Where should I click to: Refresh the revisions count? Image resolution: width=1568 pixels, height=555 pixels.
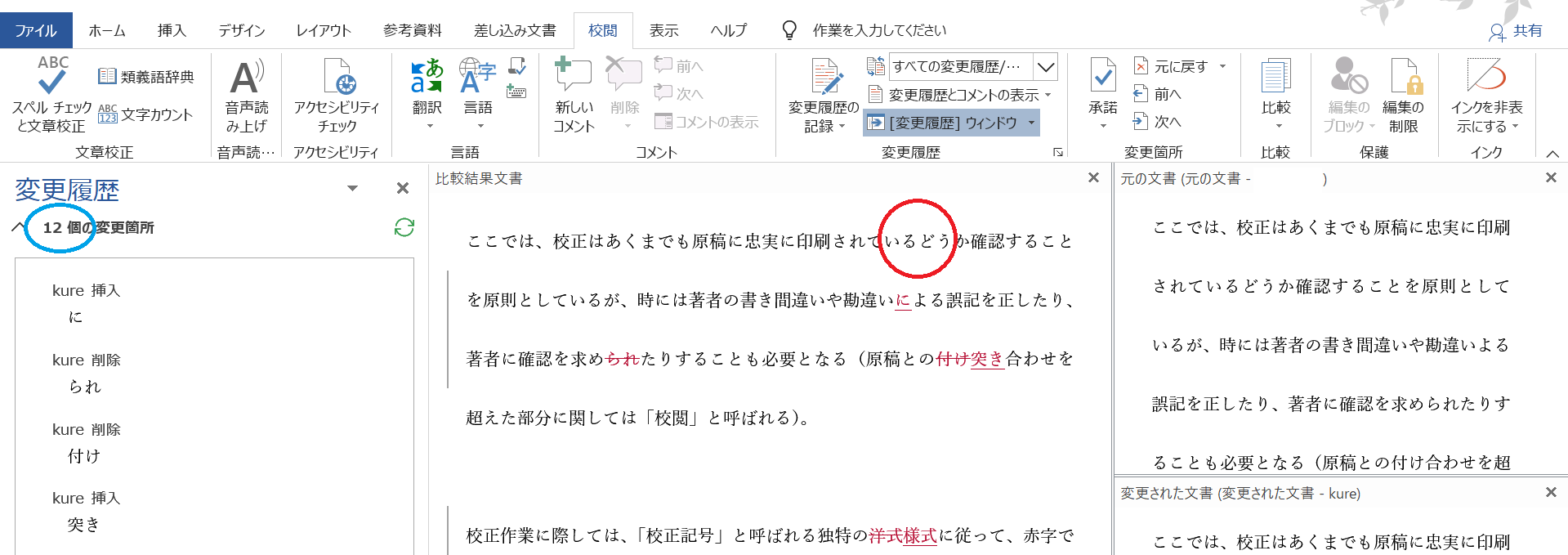[x=404, y=227]
